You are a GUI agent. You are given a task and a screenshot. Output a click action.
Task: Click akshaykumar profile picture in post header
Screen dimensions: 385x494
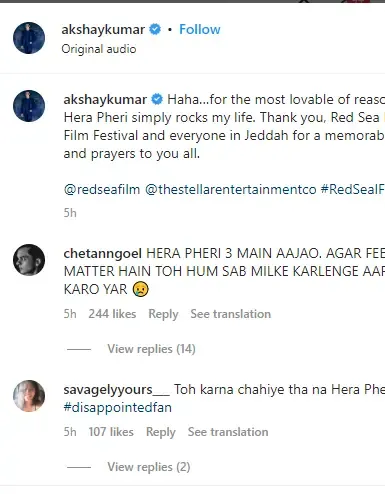(29, 38)
